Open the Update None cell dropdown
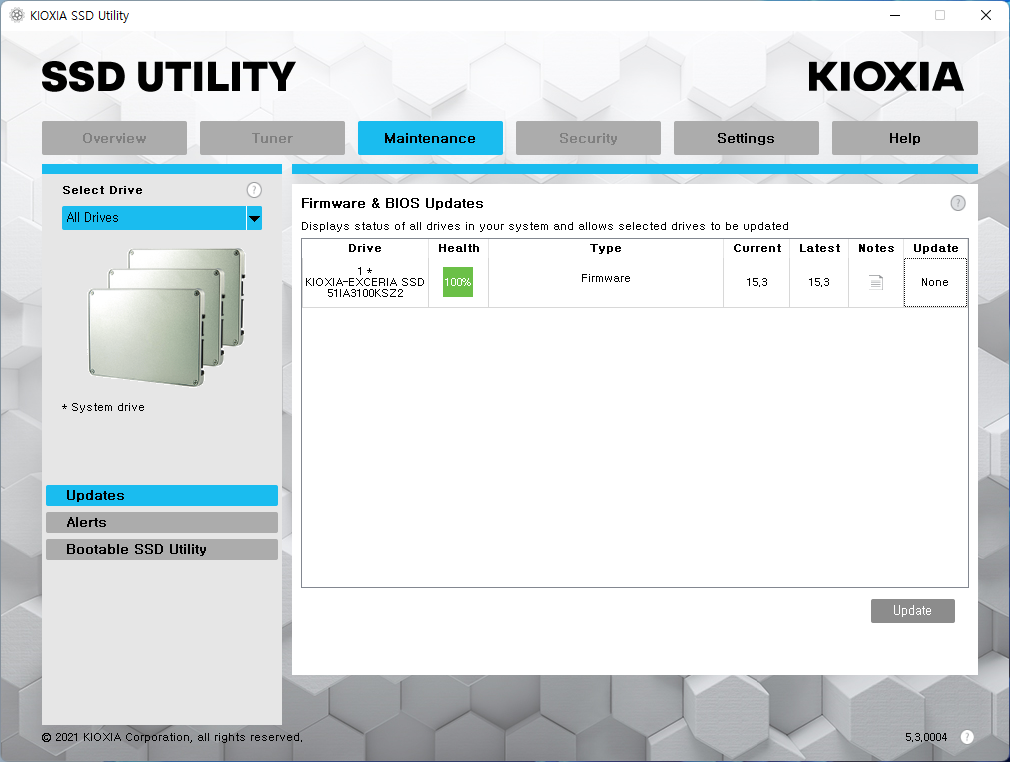The width and height of the screenshot is (1010, 762). [x=935, y=282]
